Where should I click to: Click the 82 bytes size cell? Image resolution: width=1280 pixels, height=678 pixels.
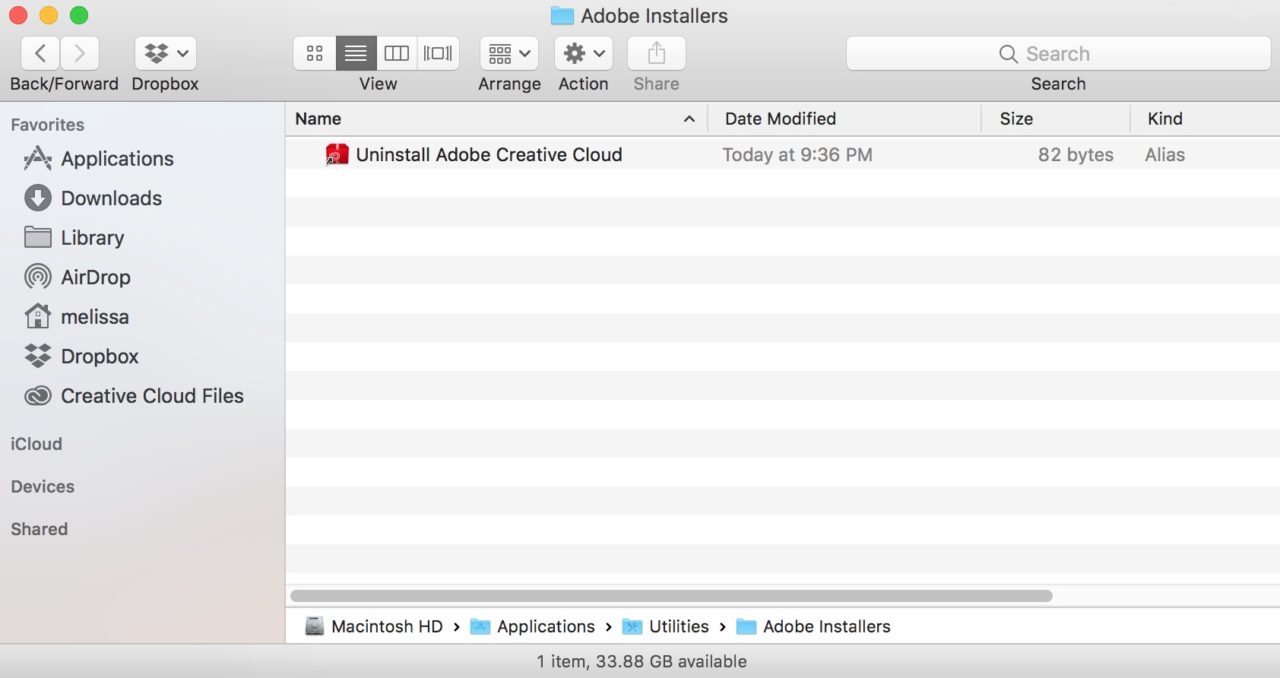1075,155
